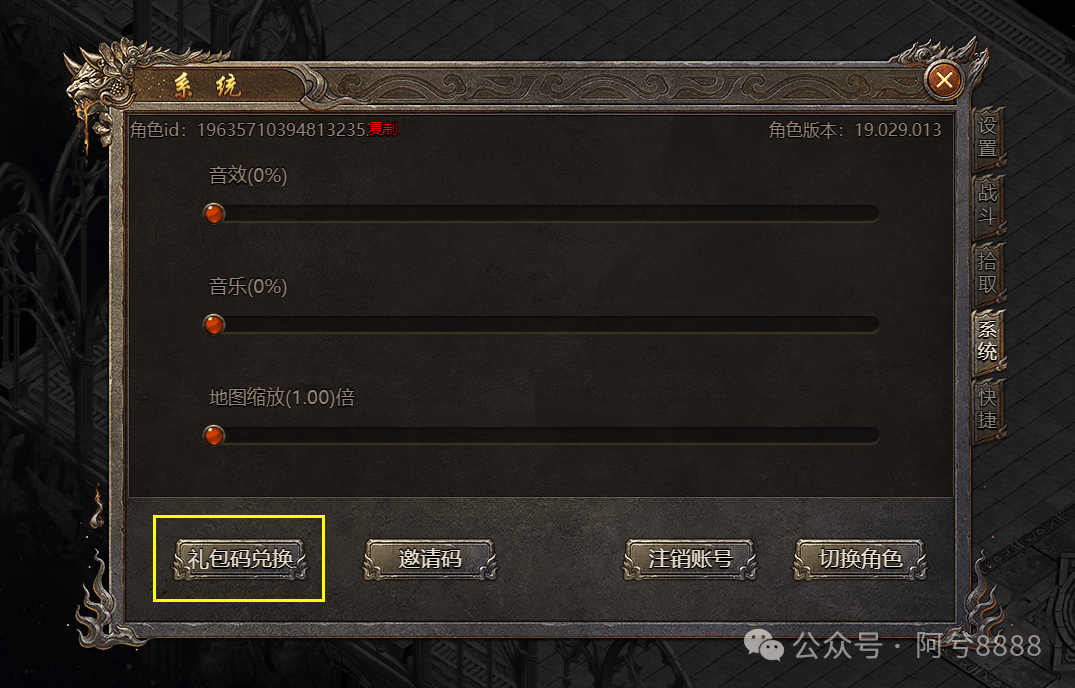Switch to the 设置 side tab

tap(987, 136)
